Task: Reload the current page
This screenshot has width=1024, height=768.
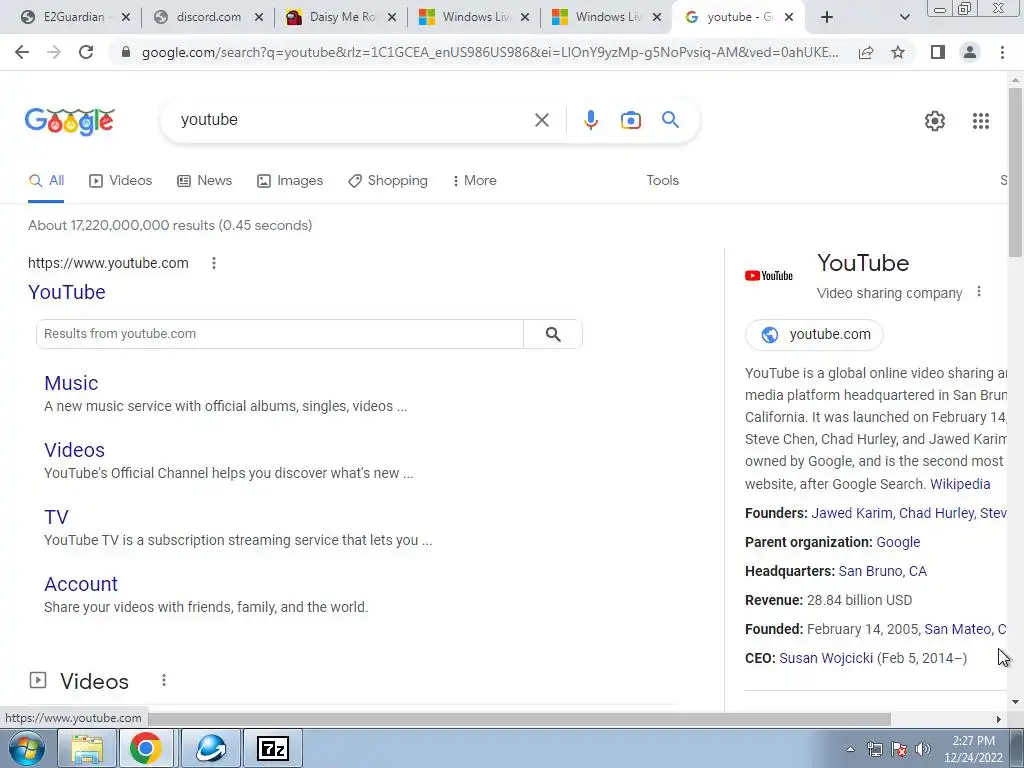Action: click(86, 52)
